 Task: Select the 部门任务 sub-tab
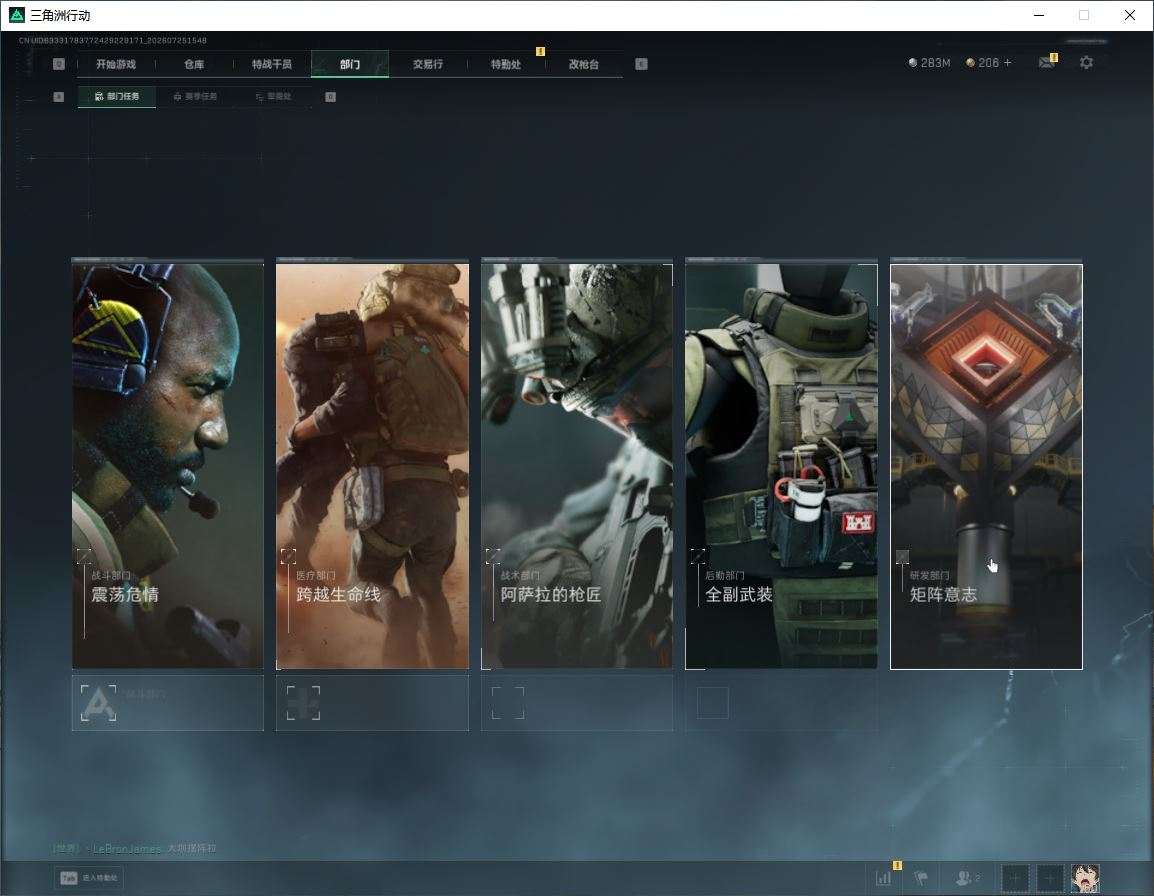coord(117,96)
